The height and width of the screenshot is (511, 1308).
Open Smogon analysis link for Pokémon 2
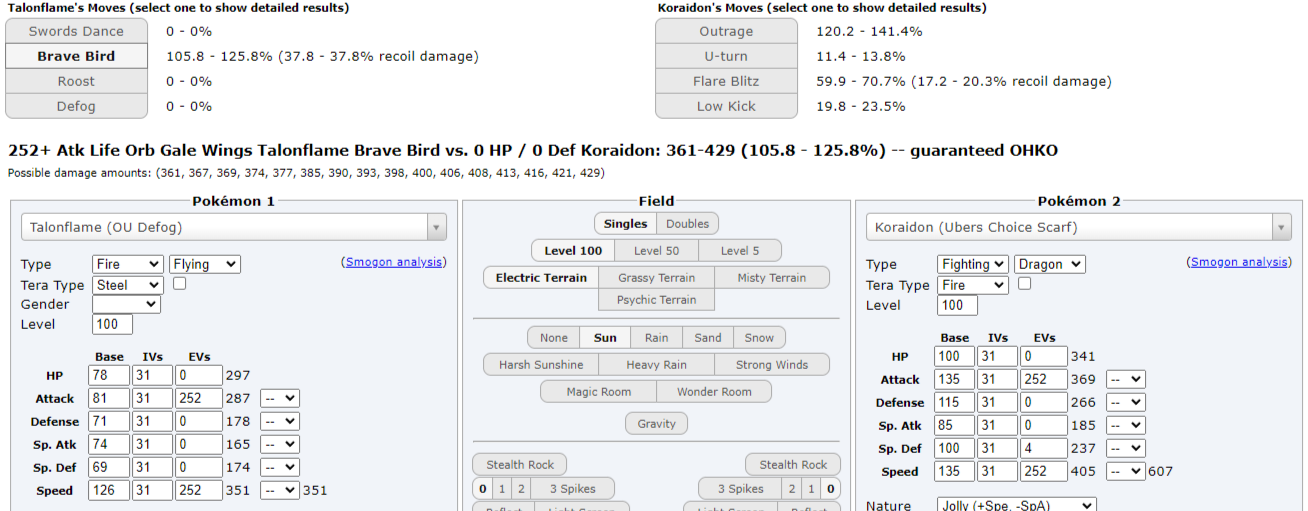pos(1239,262)
